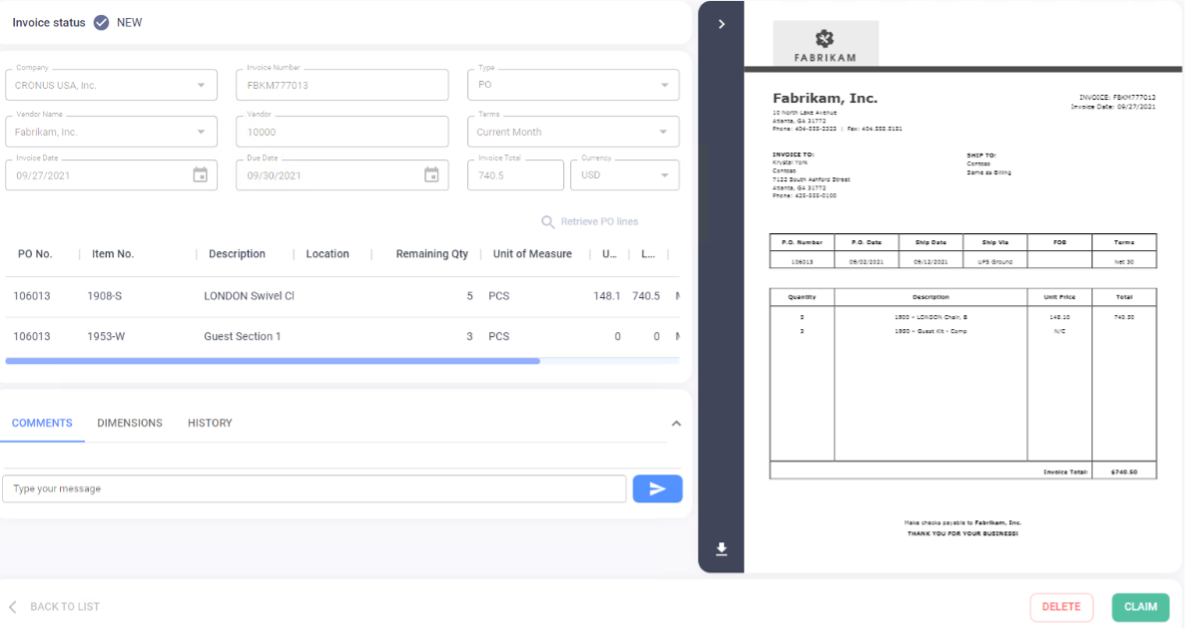
Task: Open the Due Date calendar picker
Action: 431,175
